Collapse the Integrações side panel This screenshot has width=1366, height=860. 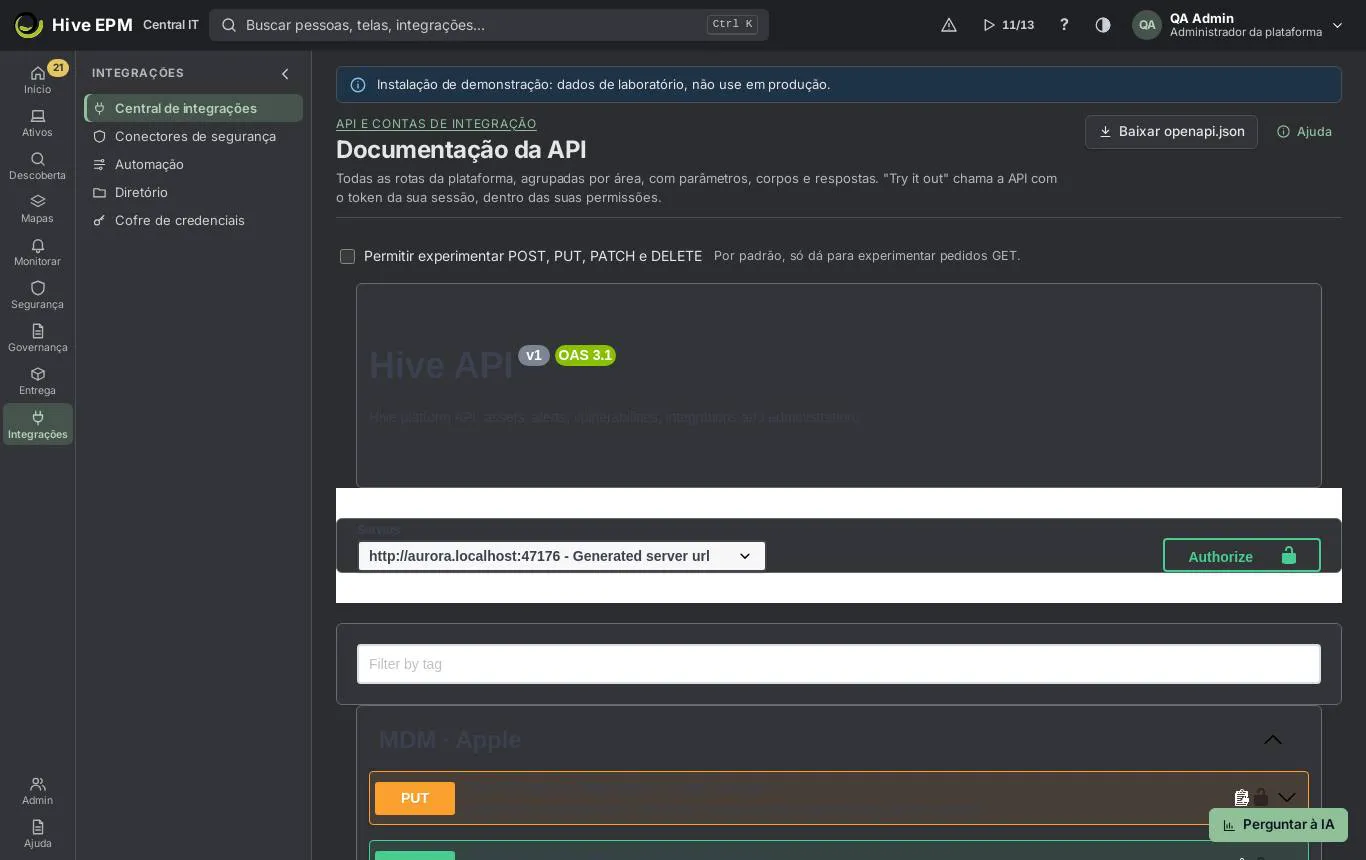tap(285, 74)
